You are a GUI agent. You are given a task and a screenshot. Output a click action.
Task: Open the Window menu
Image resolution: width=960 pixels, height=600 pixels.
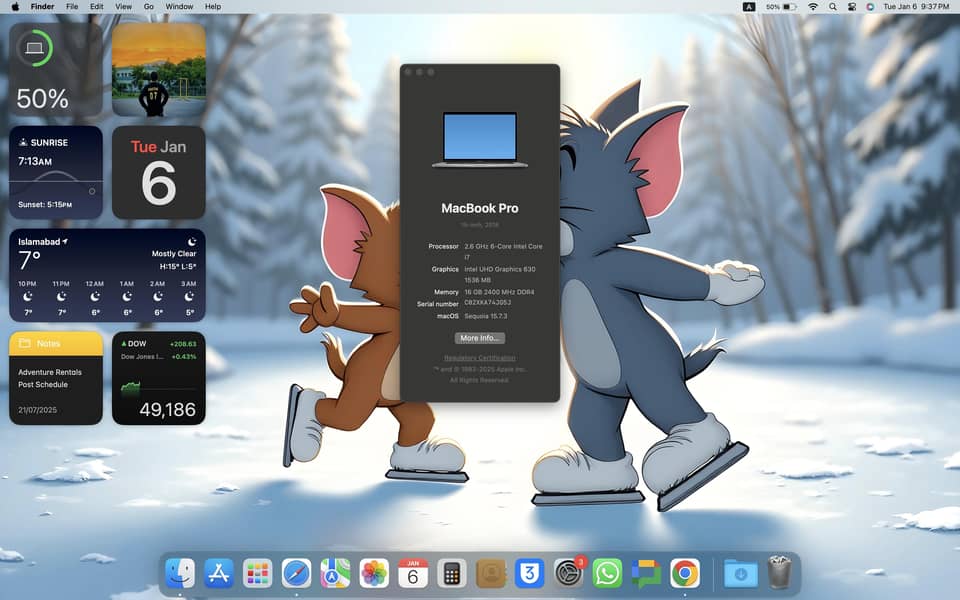179,7
